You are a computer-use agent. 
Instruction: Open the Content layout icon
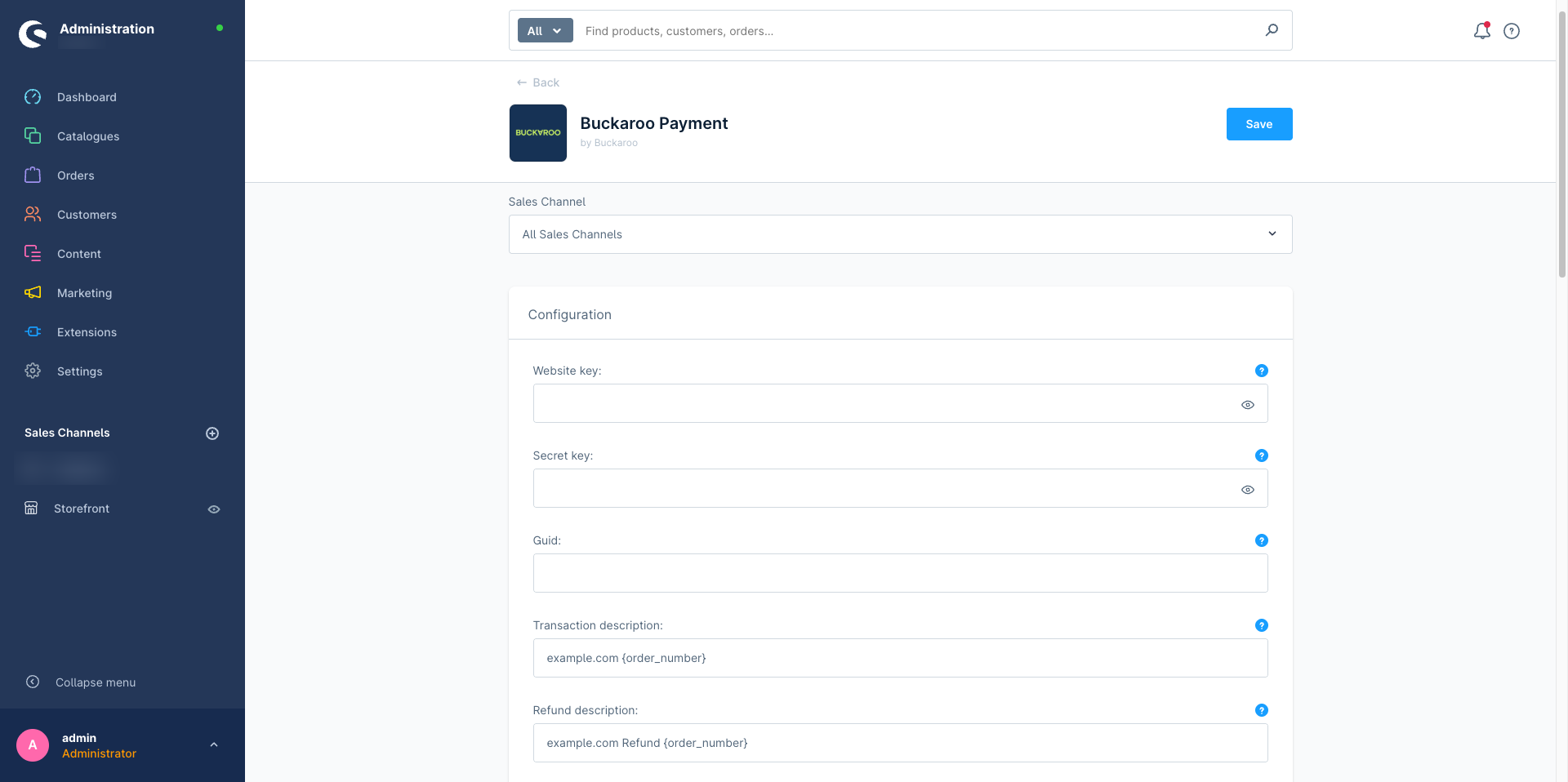33,254
